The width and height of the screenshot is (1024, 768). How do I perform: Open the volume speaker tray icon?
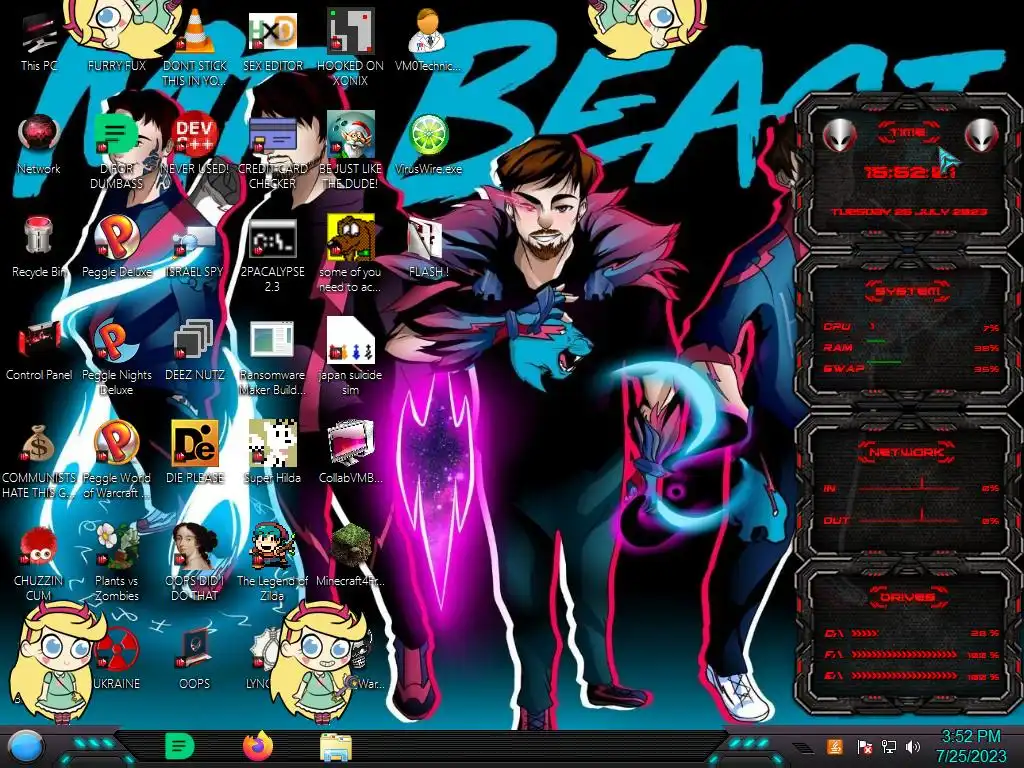coord(913,746)
